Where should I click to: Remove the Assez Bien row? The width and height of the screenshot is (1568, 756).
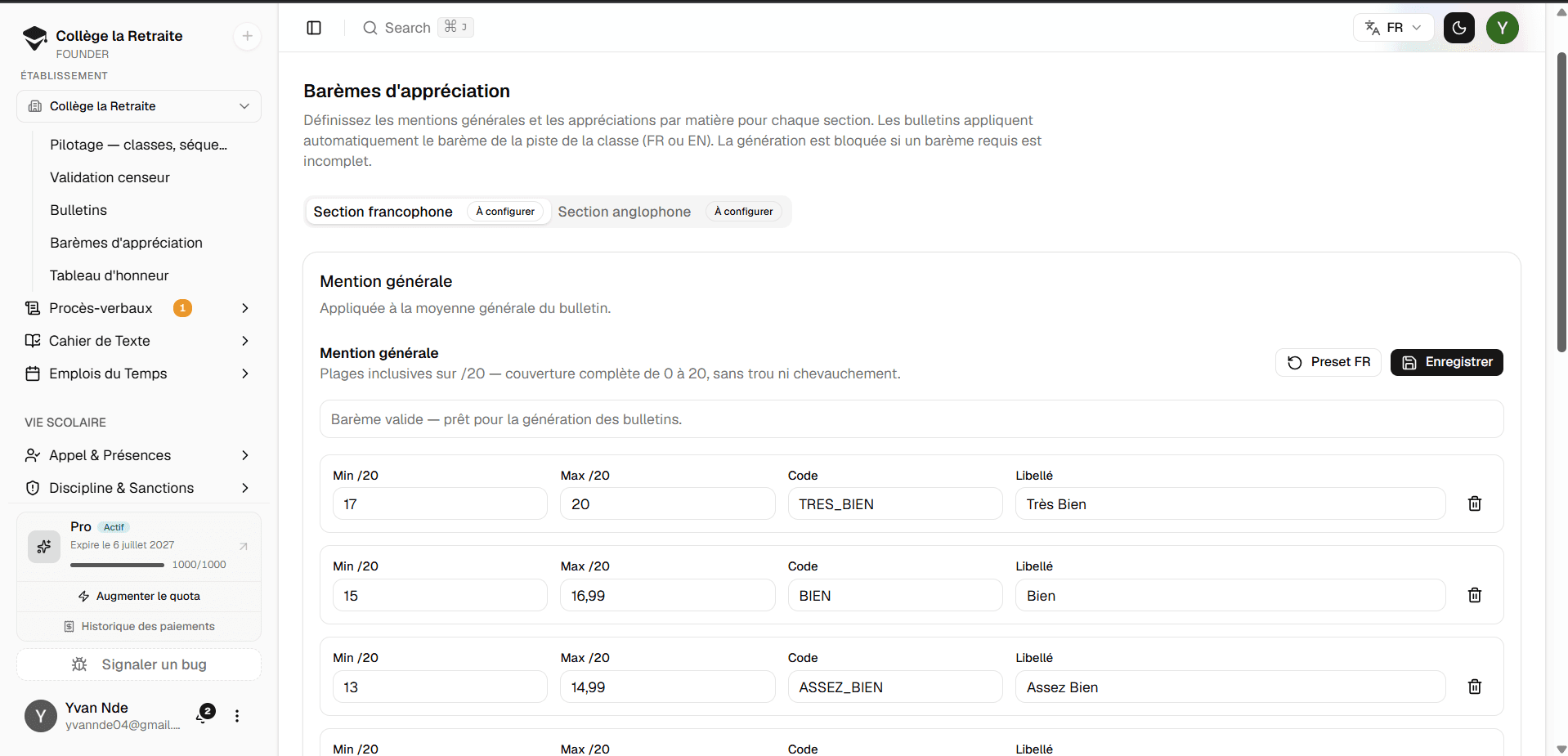[x=1475, y=687]
